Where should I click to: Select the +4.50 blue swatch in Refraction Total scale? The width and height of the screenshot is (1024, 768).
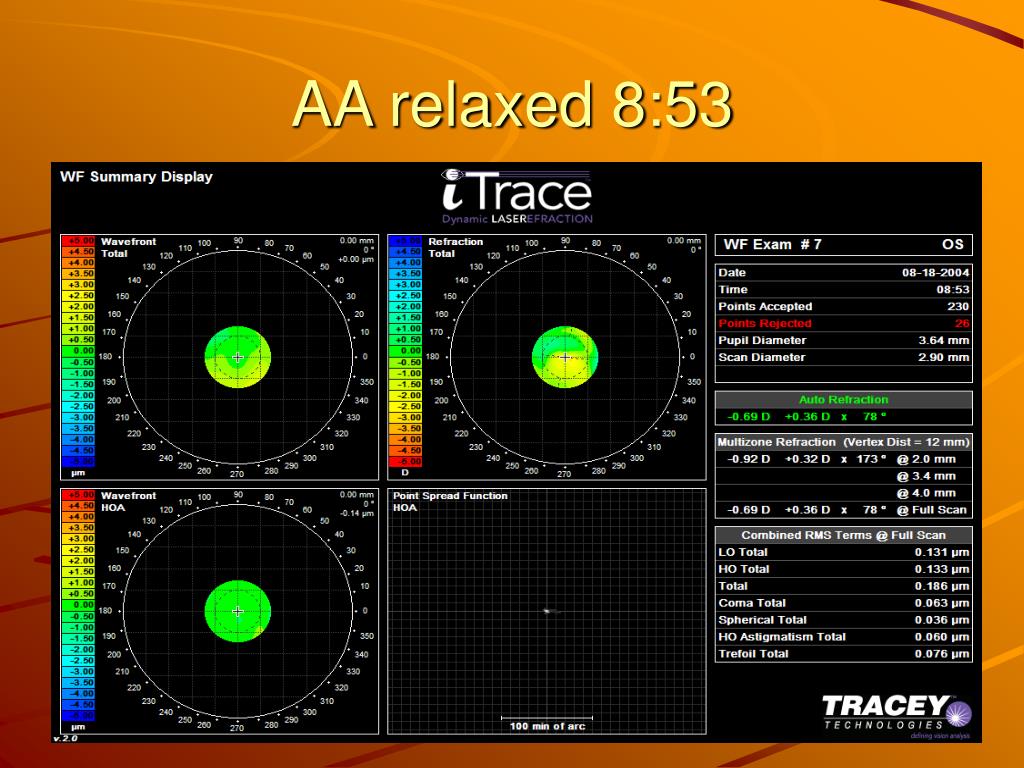[x=406, y=251]
